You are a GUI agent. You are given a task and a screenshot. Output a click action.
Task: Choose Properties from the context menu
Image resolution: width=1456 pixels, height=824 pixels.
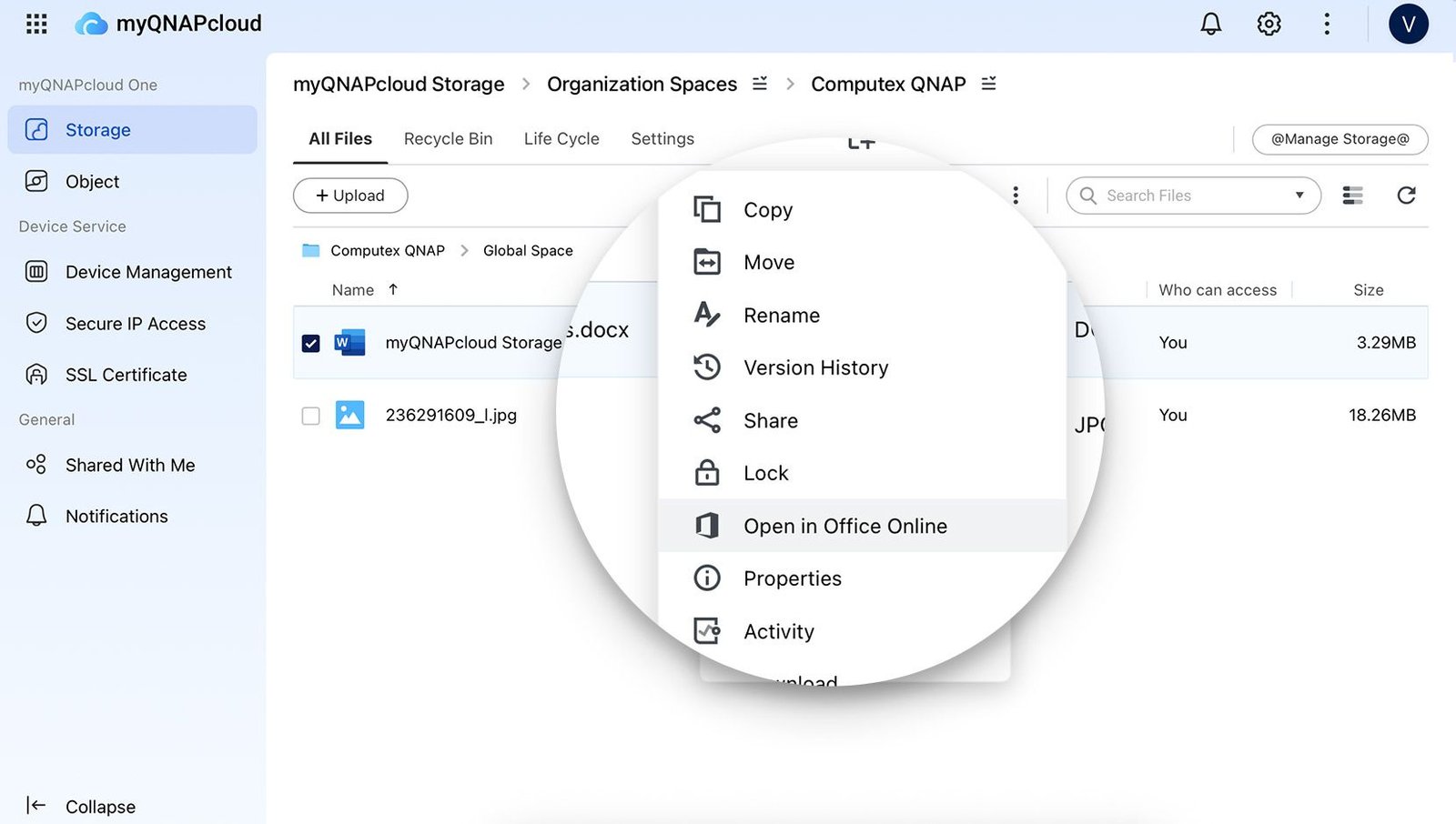[x=862, y=578]
